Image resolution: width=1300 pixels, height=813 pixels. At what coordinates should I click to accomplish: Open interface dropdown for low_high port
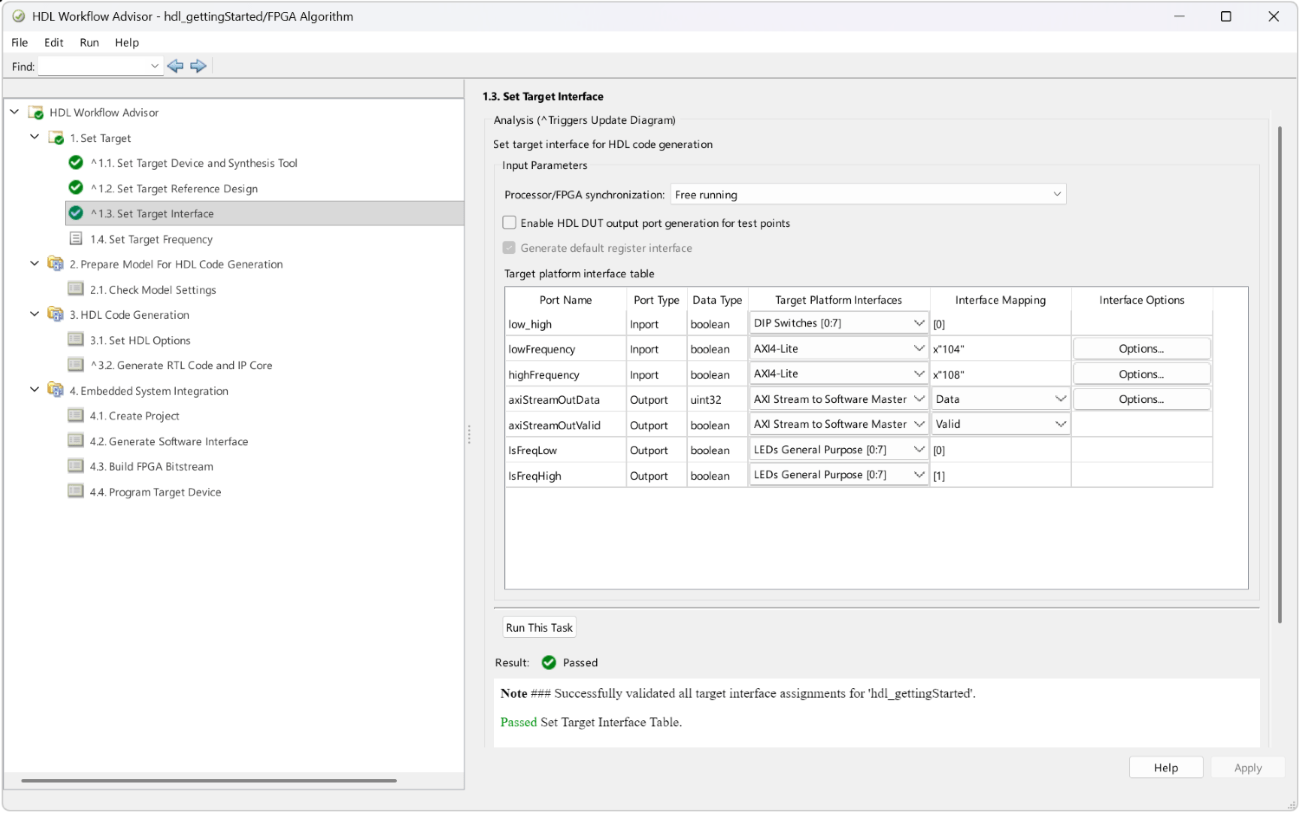click(x=838, y=323)
